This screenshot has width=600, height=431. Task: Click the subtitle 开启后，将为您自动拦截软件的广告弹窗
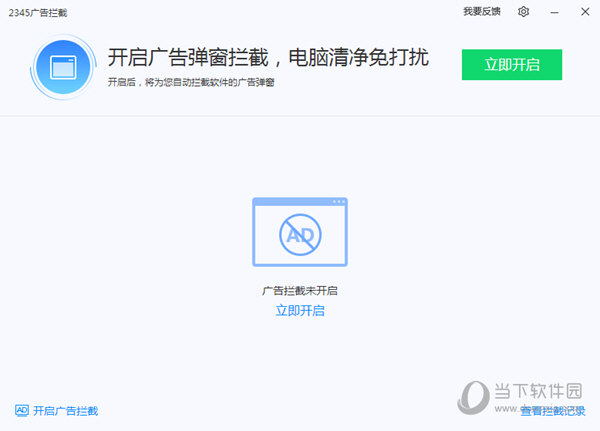[191, 82]
